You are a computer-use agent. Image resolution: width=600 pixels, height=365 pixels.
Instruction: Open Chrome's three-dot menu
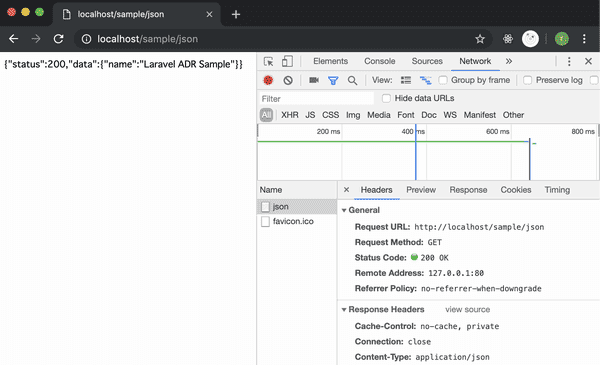coord(584,39)
